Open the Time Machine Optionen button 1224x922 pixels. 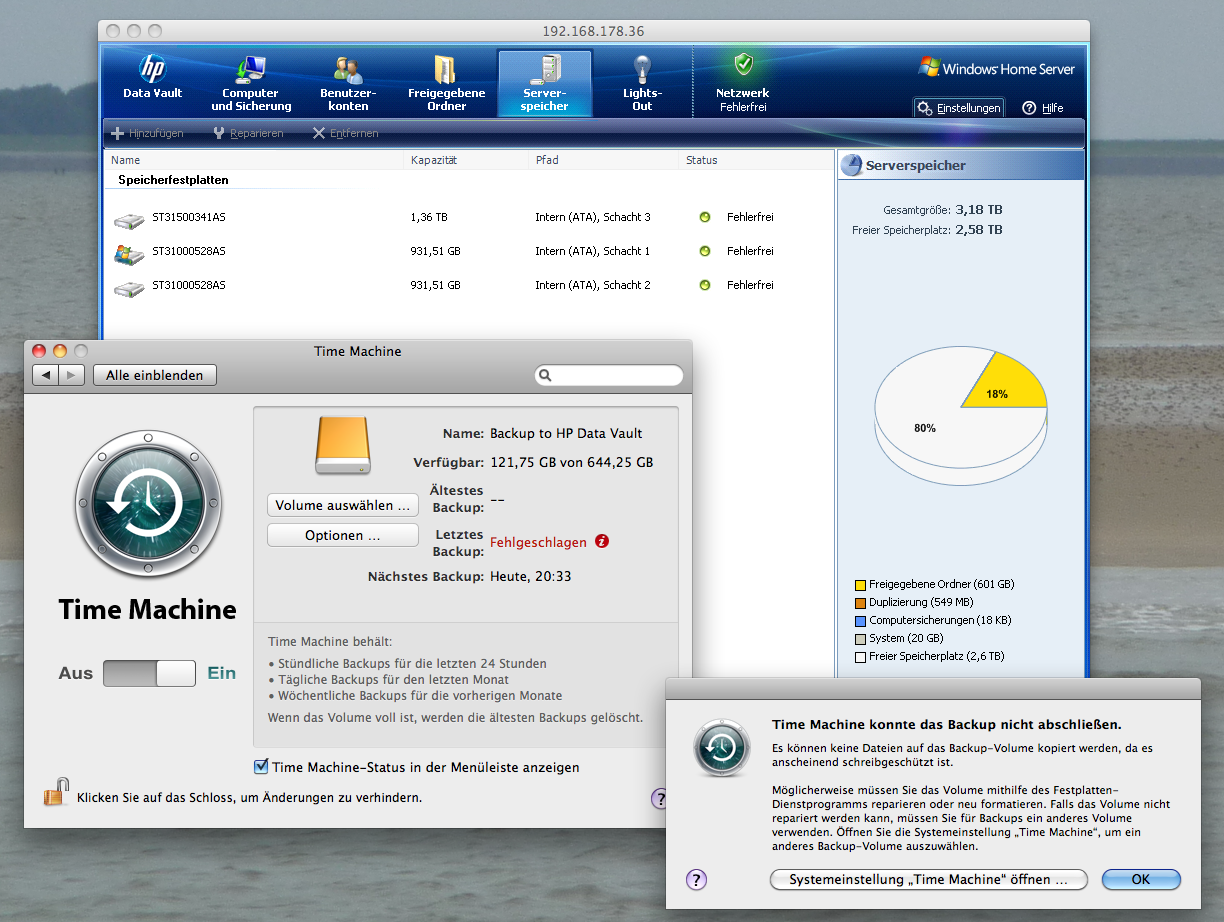343,535
